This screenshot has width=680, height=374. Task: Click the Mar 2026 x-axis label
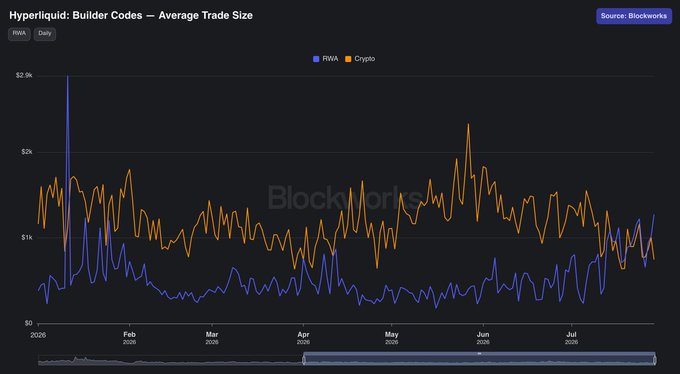tap(212, 338)
